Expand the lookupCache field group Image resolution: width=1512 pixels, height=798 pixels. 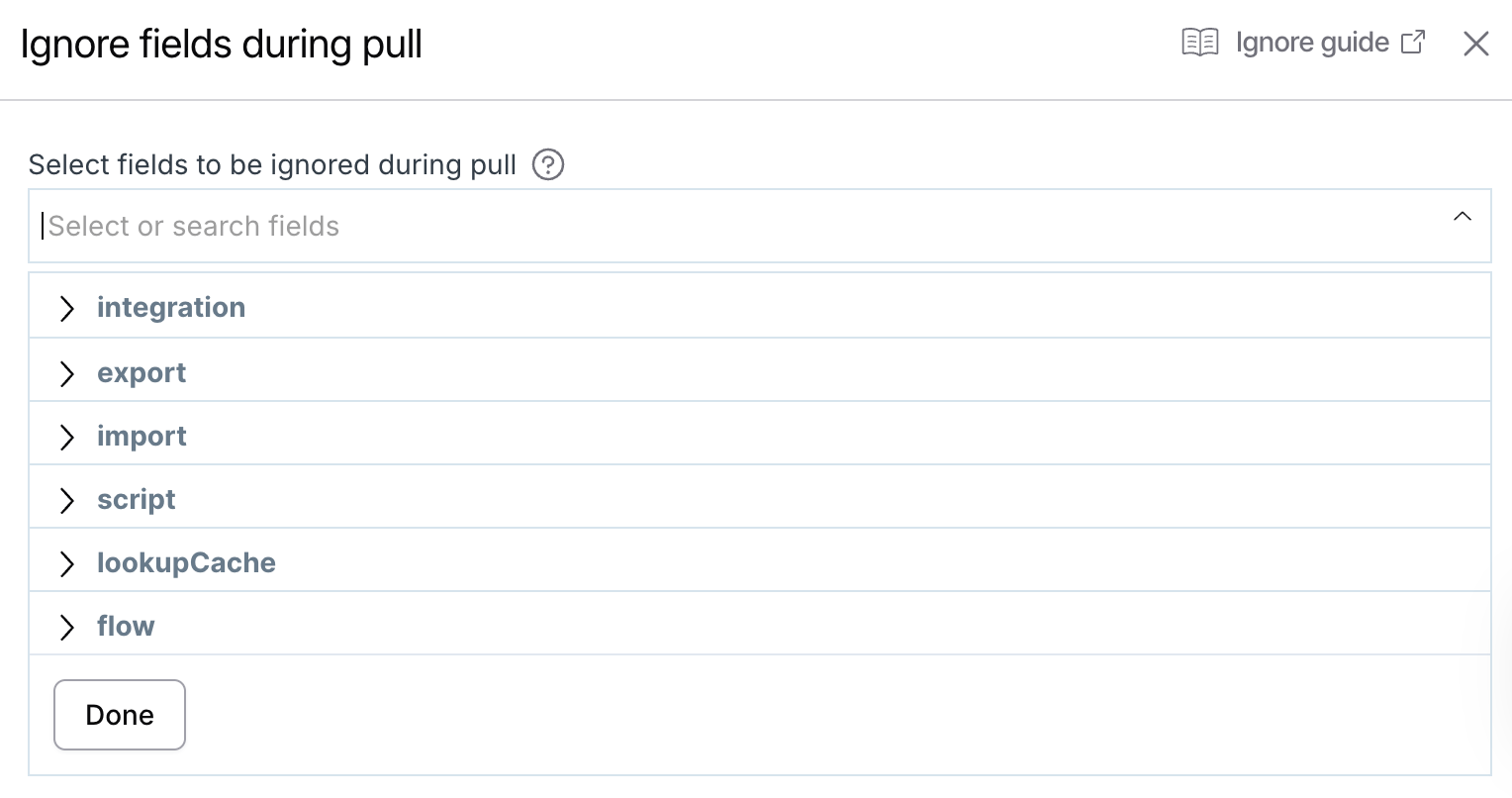coord(186,562)
